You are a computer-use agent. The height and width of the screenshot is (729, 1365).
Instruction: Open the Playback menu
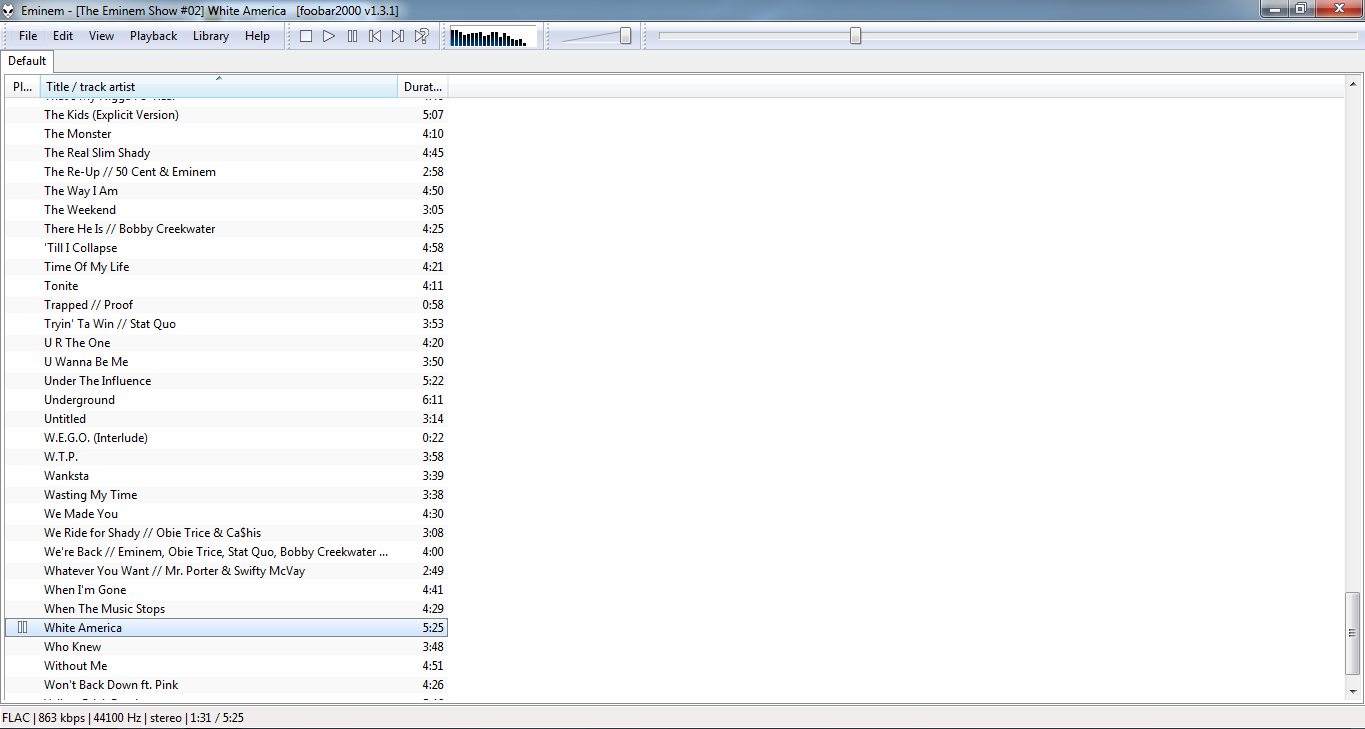point(153,36)
